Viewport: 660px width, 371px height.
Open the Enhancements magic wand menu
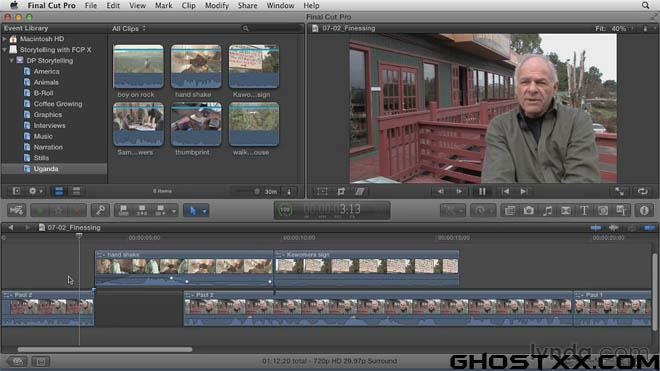click(x=452, y=210)
